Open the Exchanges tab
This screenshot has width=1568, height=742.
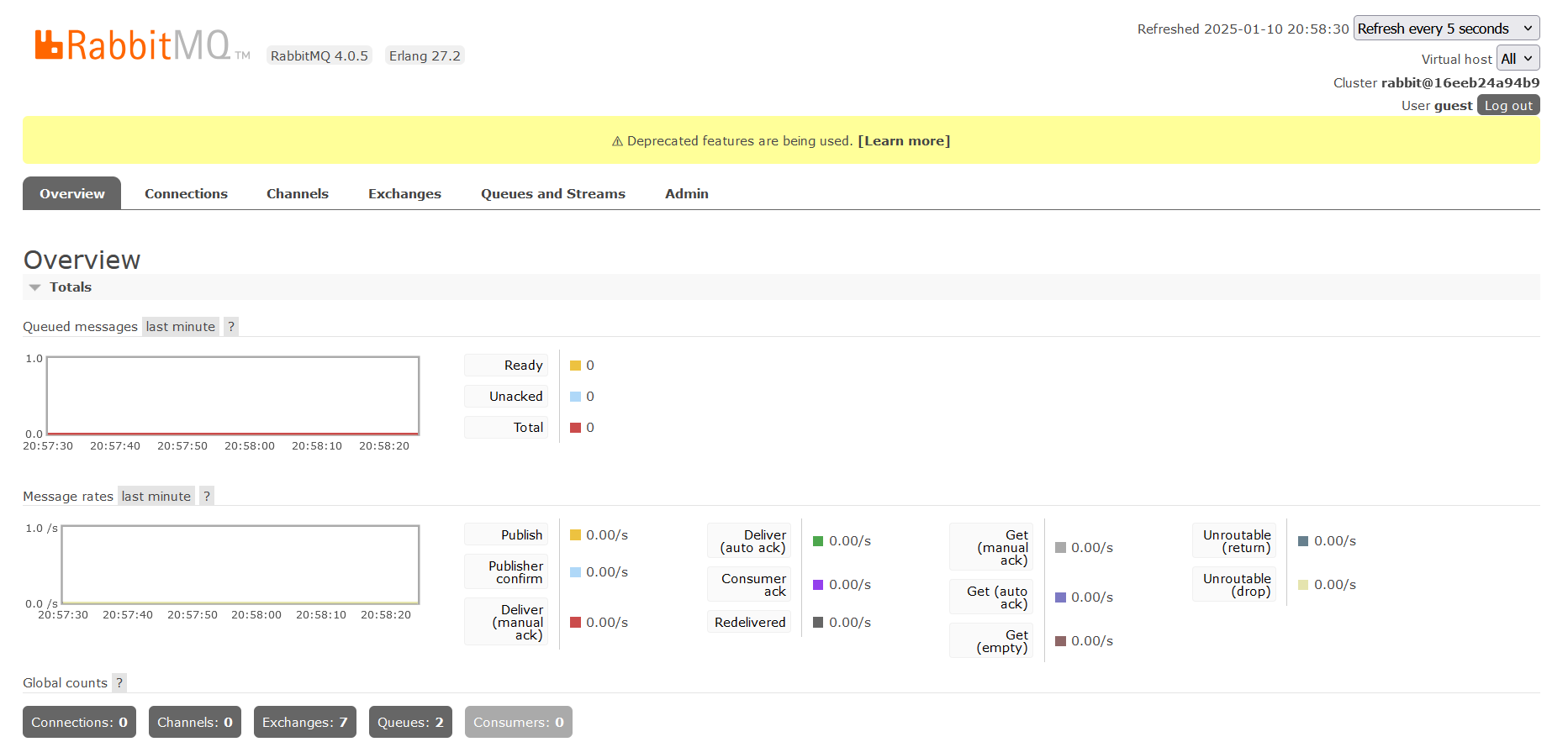point(404,193)
